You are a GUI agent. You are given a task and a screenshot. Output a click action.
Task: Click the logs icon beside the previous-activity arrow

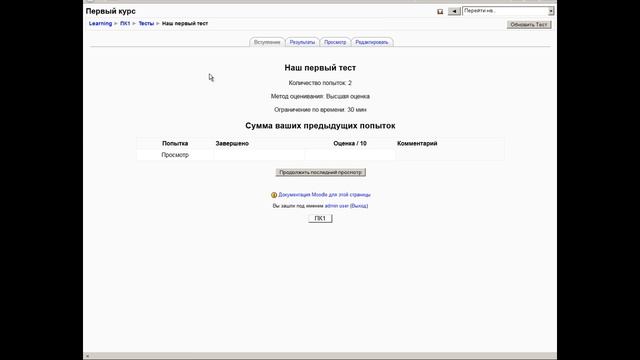[x=440, y=11]
